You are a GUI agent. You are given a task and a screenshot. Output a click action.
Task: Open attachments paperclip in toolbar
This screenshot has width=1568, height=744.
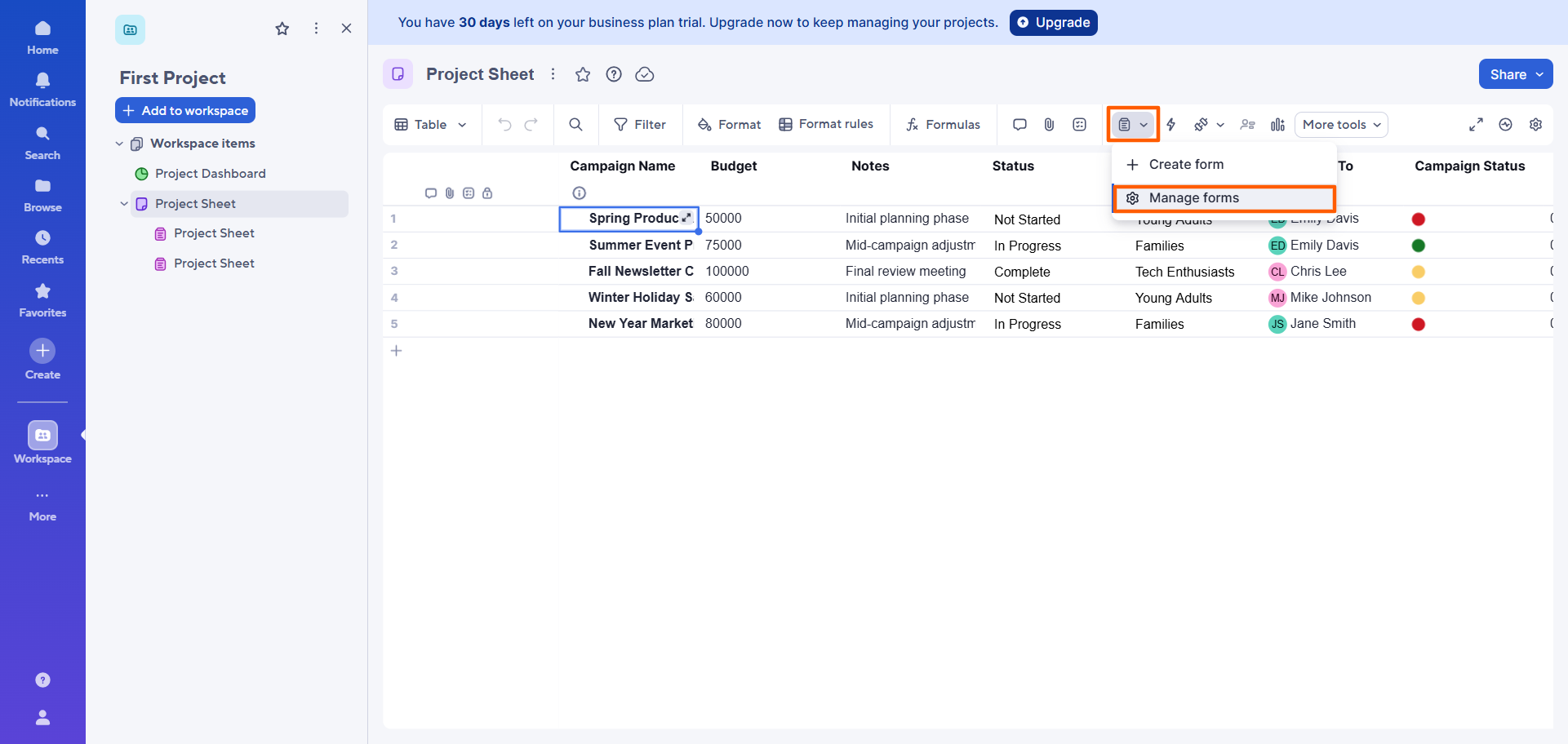coord(1050,125)
